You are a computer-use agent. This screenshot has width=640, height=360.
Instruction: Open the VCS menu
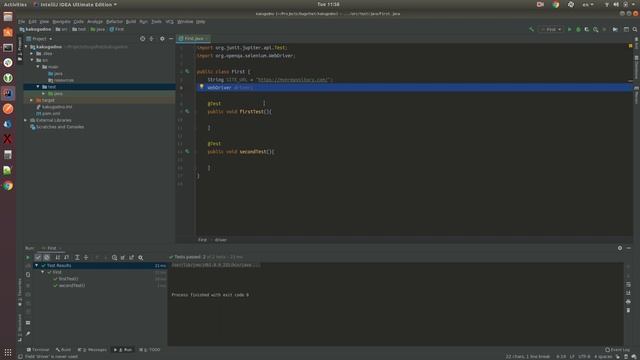[x=169, y=22]
